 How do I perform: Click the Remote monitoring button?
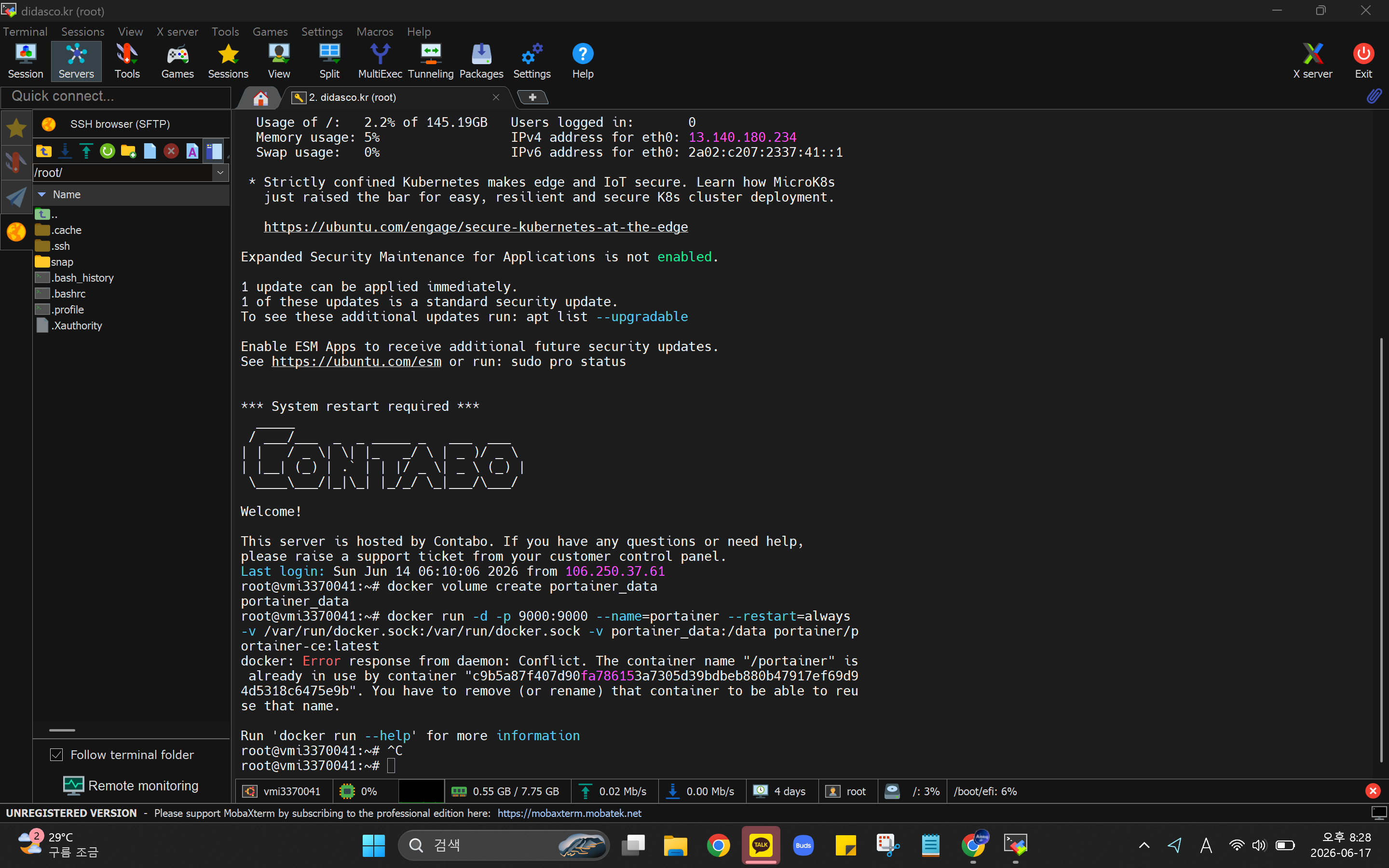pos(131,786)
